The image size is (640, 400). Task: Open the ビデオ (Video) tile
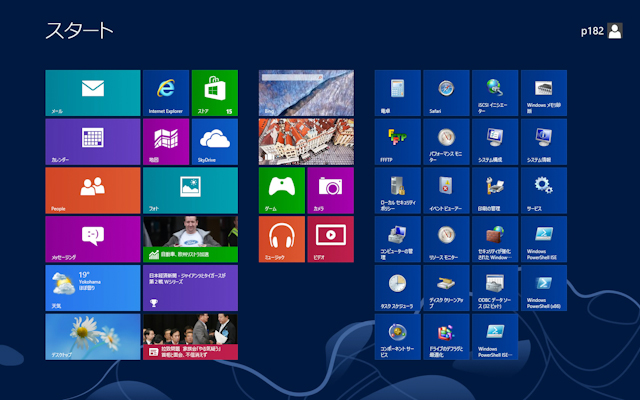(331, 239)
